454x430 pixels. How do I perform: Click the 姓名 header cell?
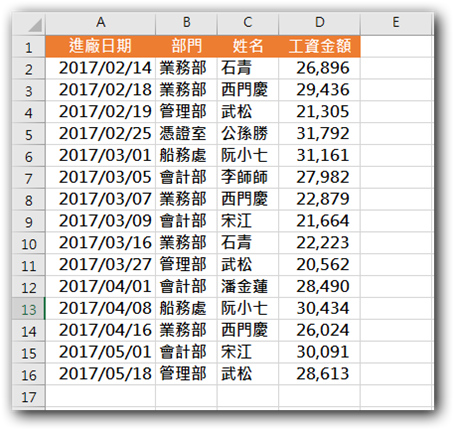pyautogui.click(x=248, y=46)
